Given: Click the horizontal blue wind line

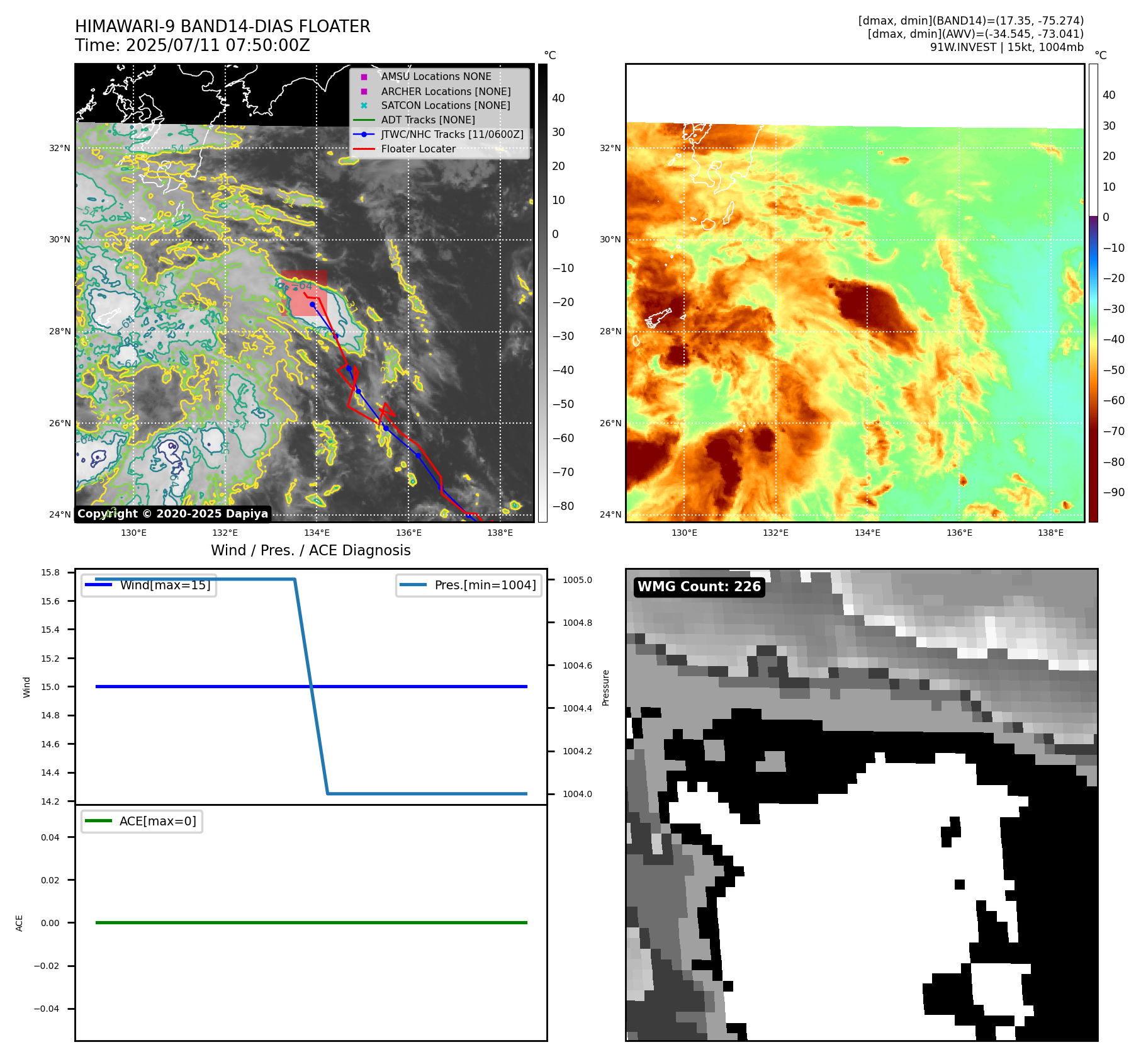Looking at the screenshot, I should 311,687.
